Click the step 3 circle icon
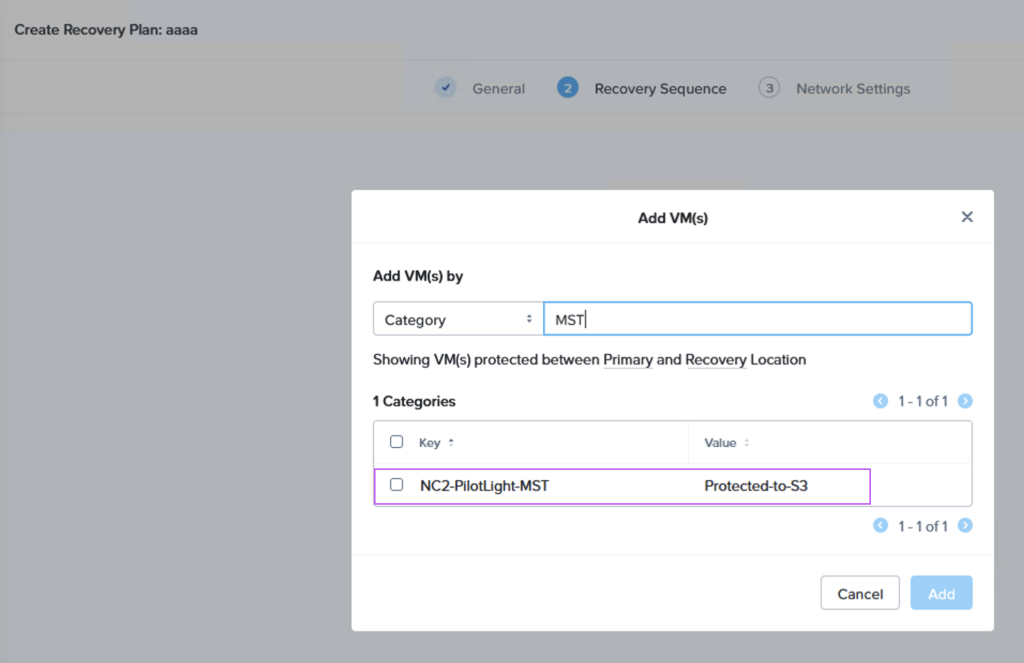 (x=769, y=88)
